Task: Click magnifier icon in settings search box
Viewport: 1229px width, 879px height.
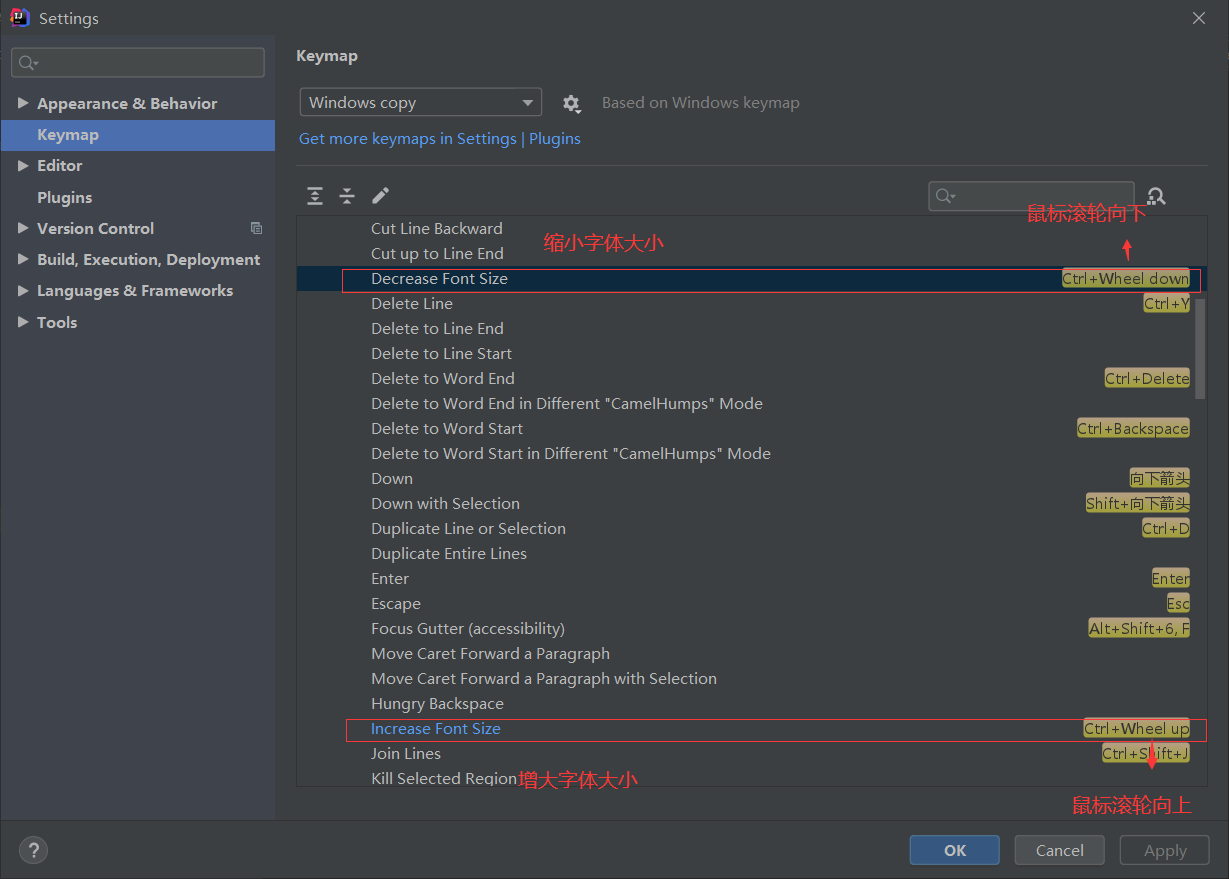Action: coord(28,63)
